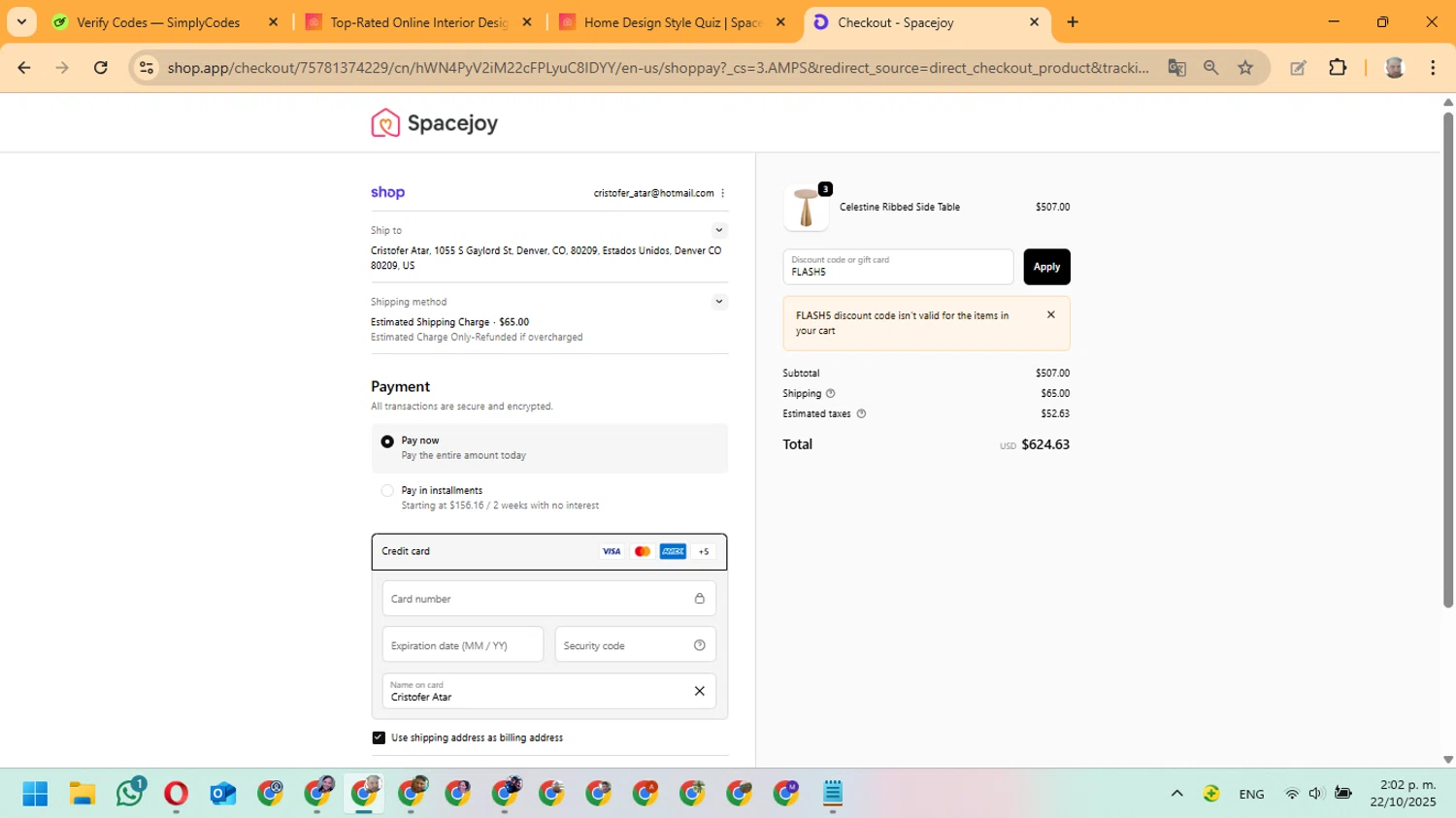Click the Card number field

click(x=549, y=599)
